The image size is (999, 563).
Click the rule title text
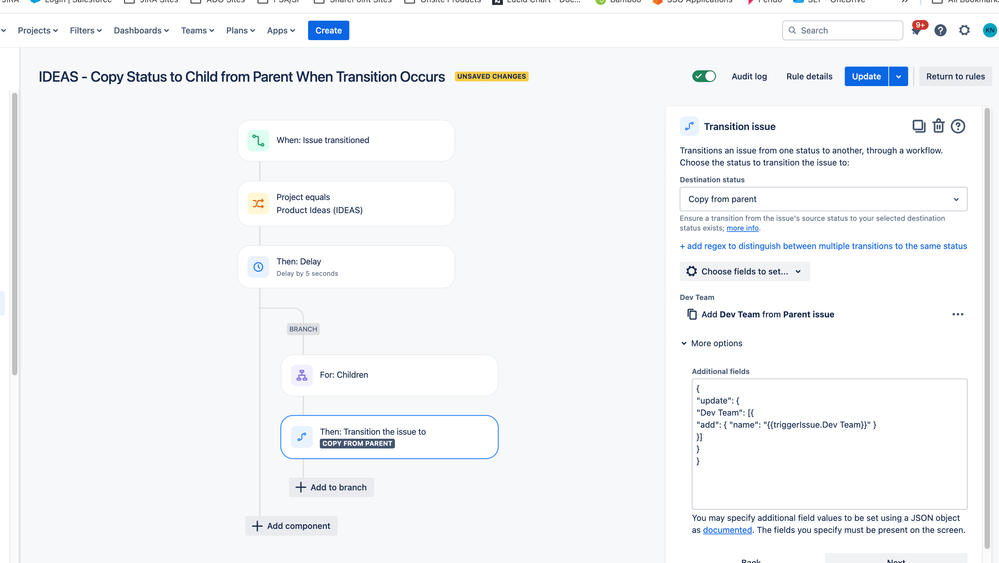241,76
